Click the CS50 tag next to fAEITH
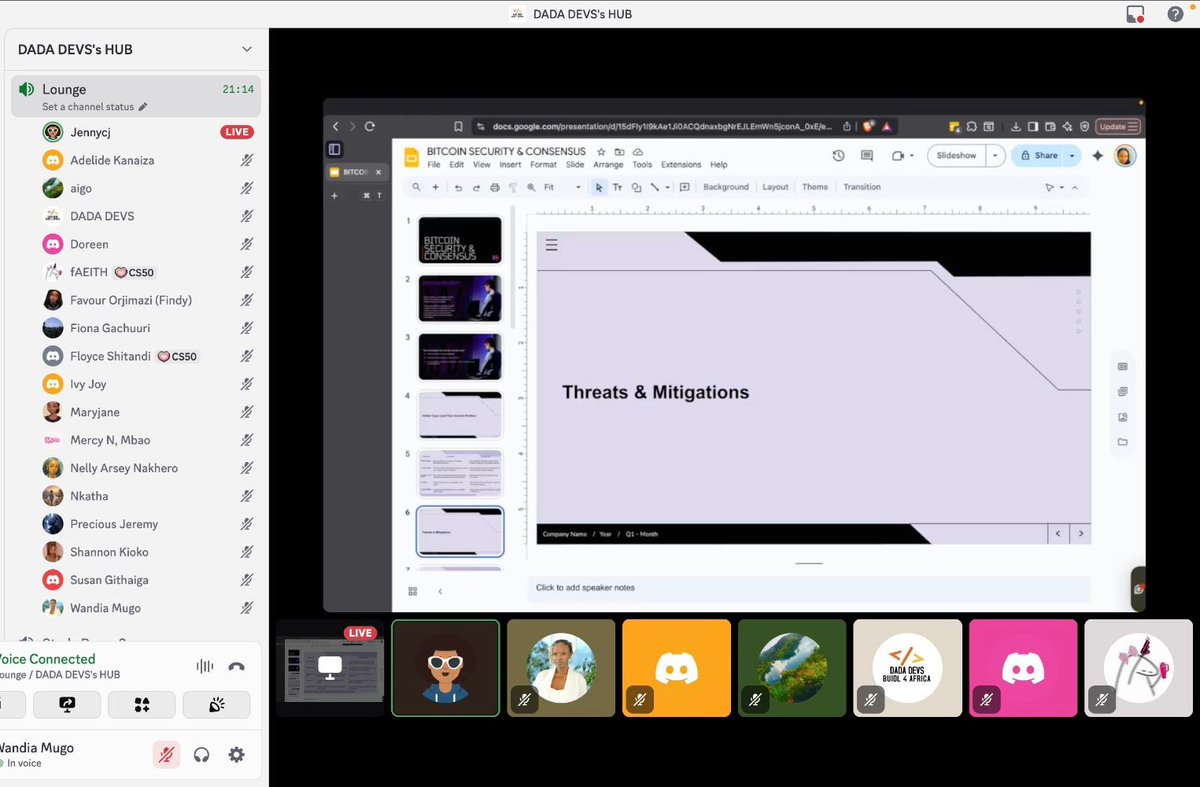Viewport: 1200px width, 787px height. coord(135,272)
